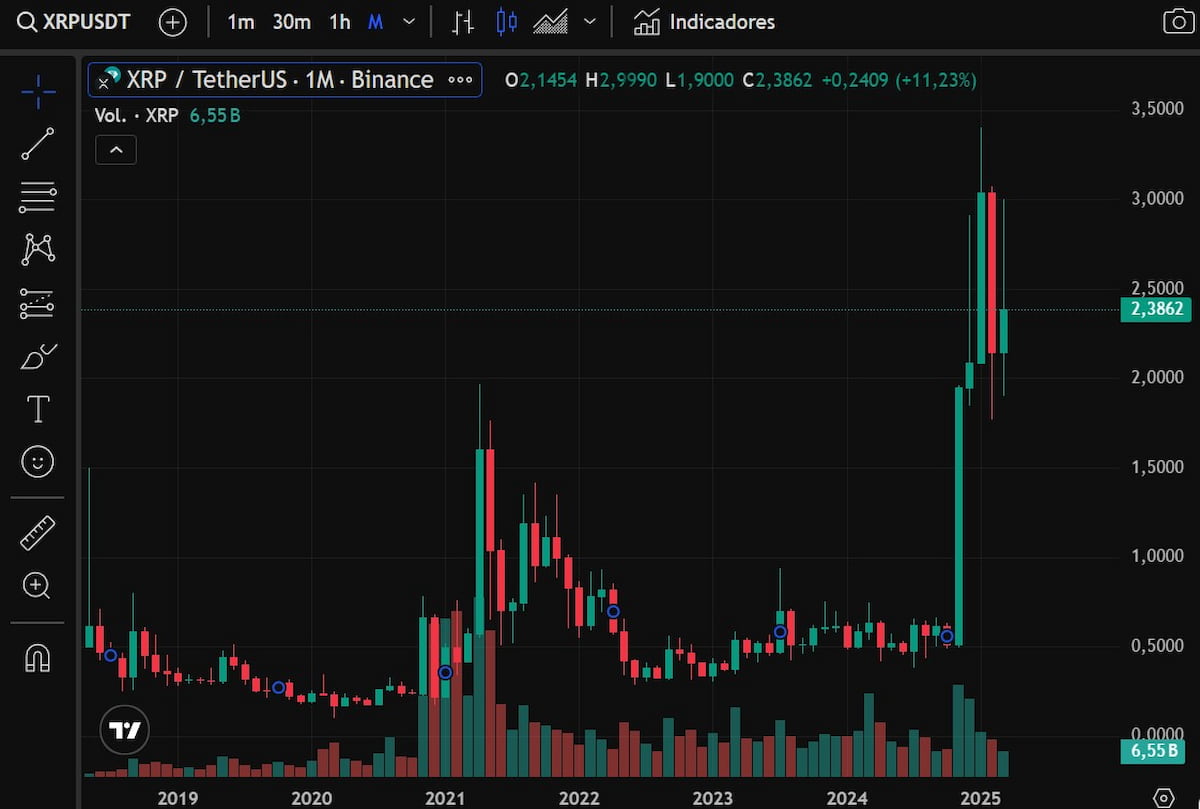This screenshot has height=809, width=1200.
Task: Click the 3,0000 price axis label
Action: (x=1159, y=199)
